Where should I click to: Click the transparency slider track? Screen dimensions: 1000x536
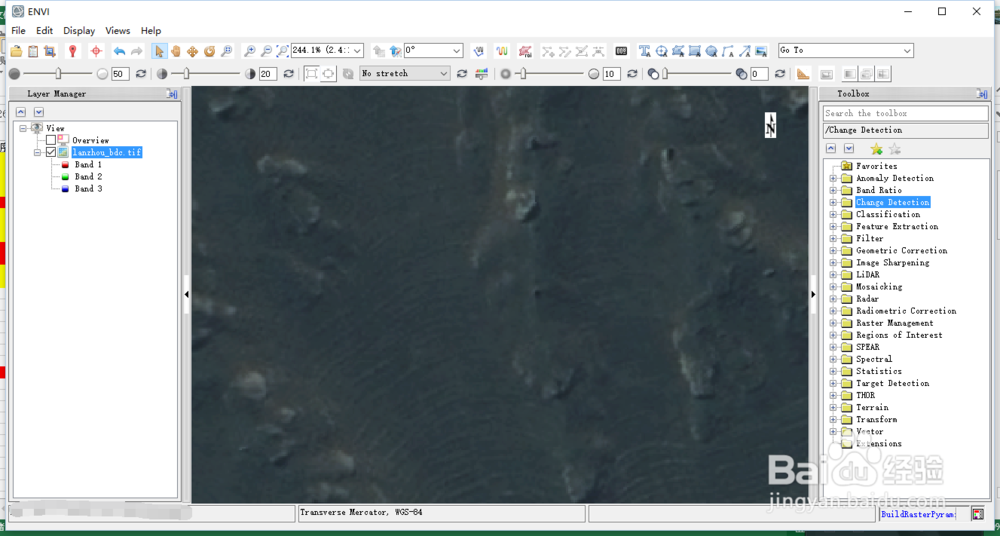click(696, 74)
